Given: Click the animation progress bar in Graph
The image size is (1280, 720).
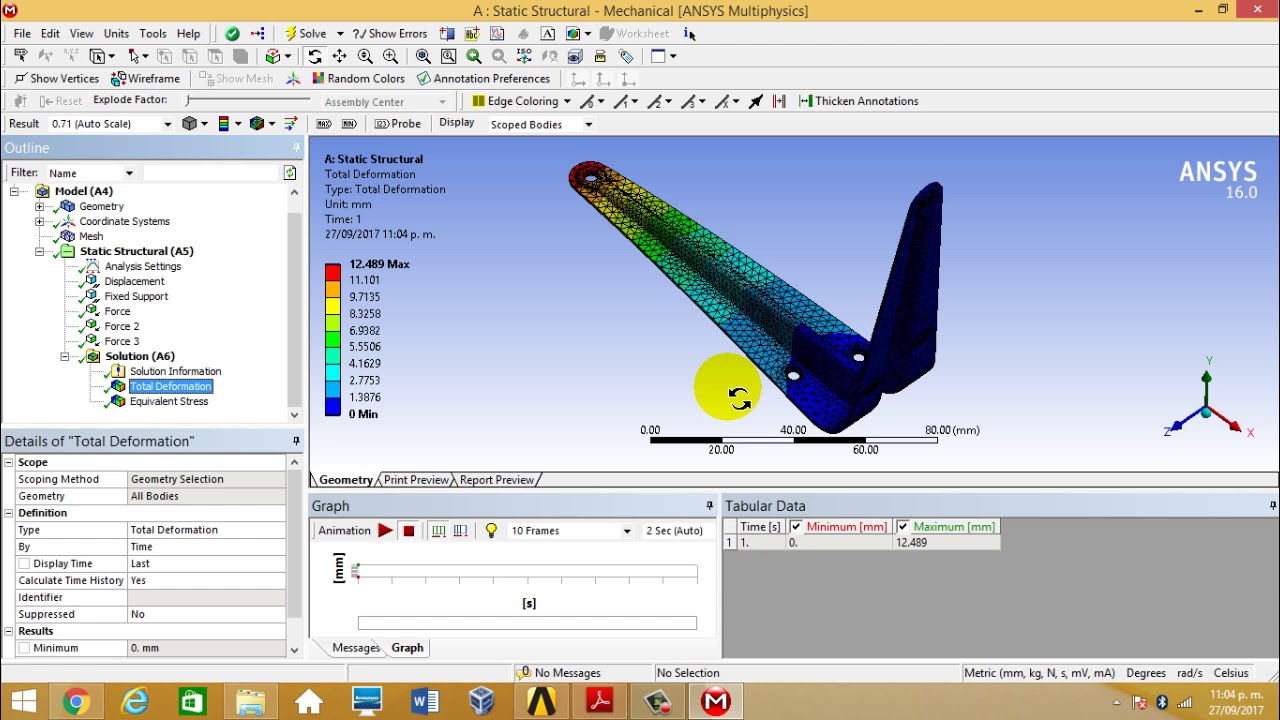Looking at the screenshot, I should click(x=527, y=624).
